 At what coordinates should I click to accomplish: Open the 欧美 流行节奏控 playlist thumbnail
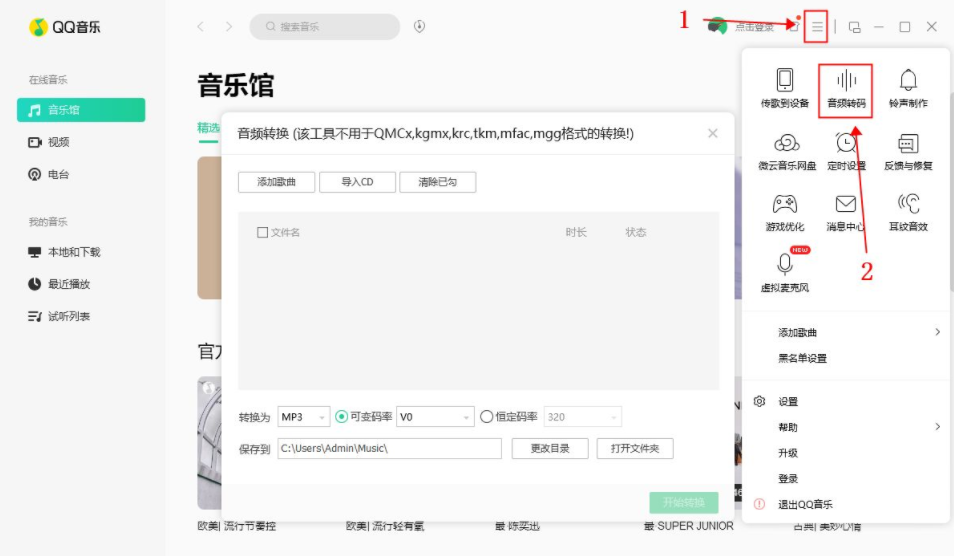pos(209,443)
